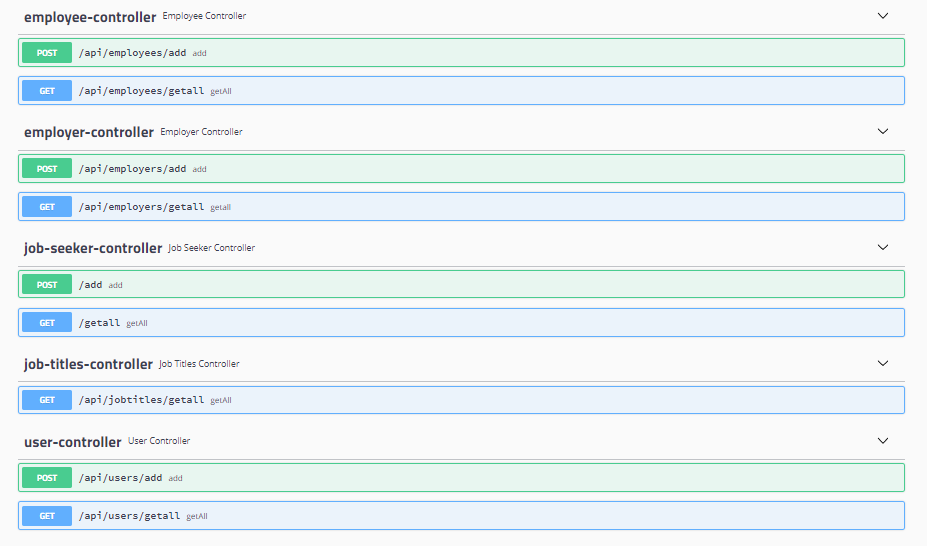Click POST badge for /api/users/add
The width and height of the screenshot is (927, 546).
click(x=47, y=477)
